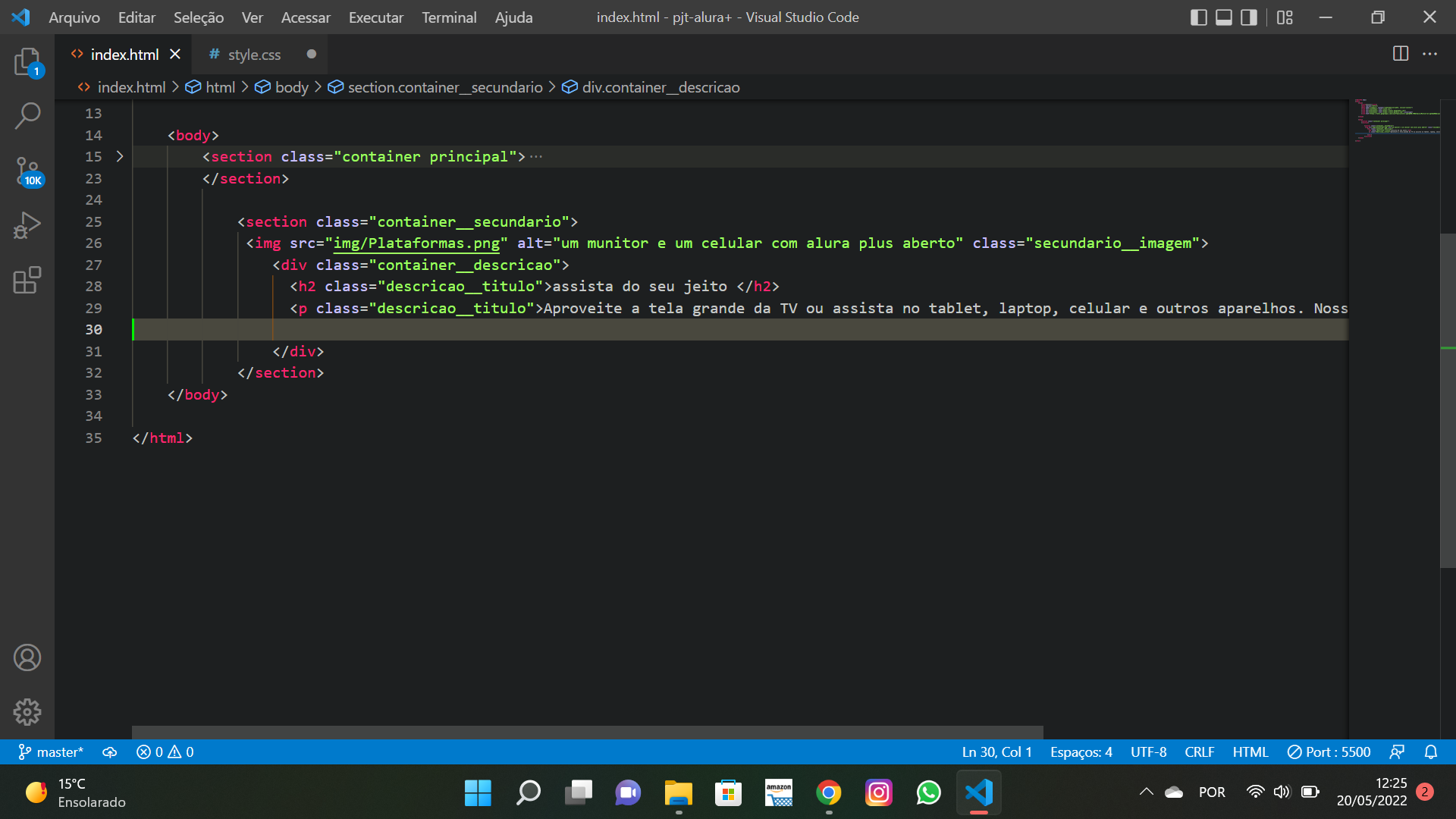Open the Acessar menu
This screenshot has width=1456, height=819.
[306, 17]
